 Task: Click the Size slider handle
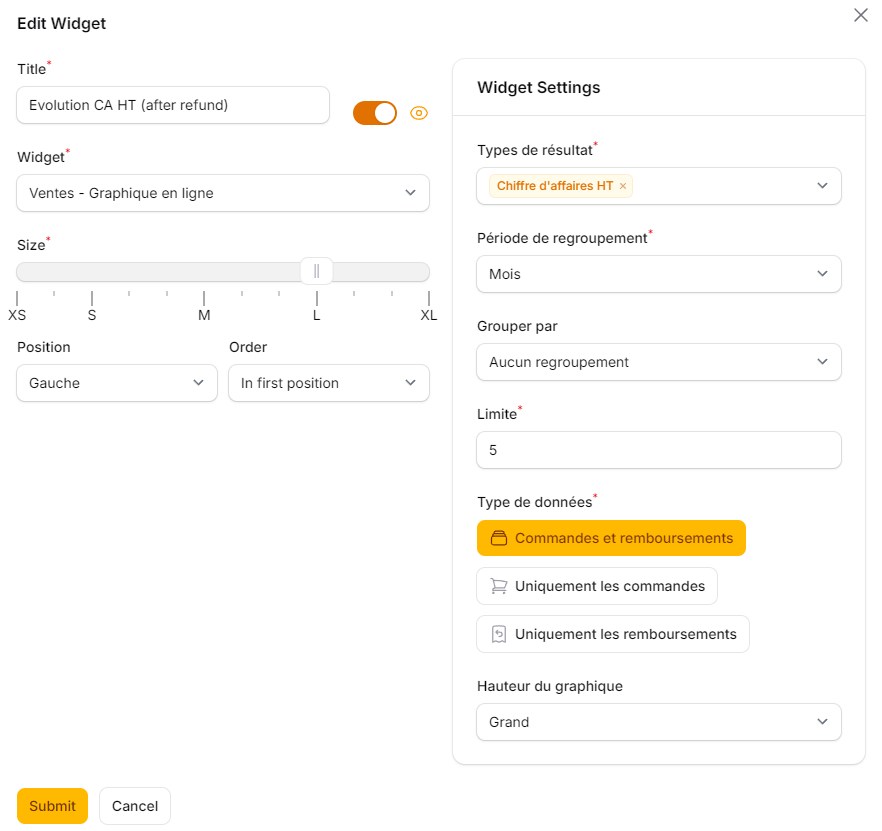click(x=317, y=271)
